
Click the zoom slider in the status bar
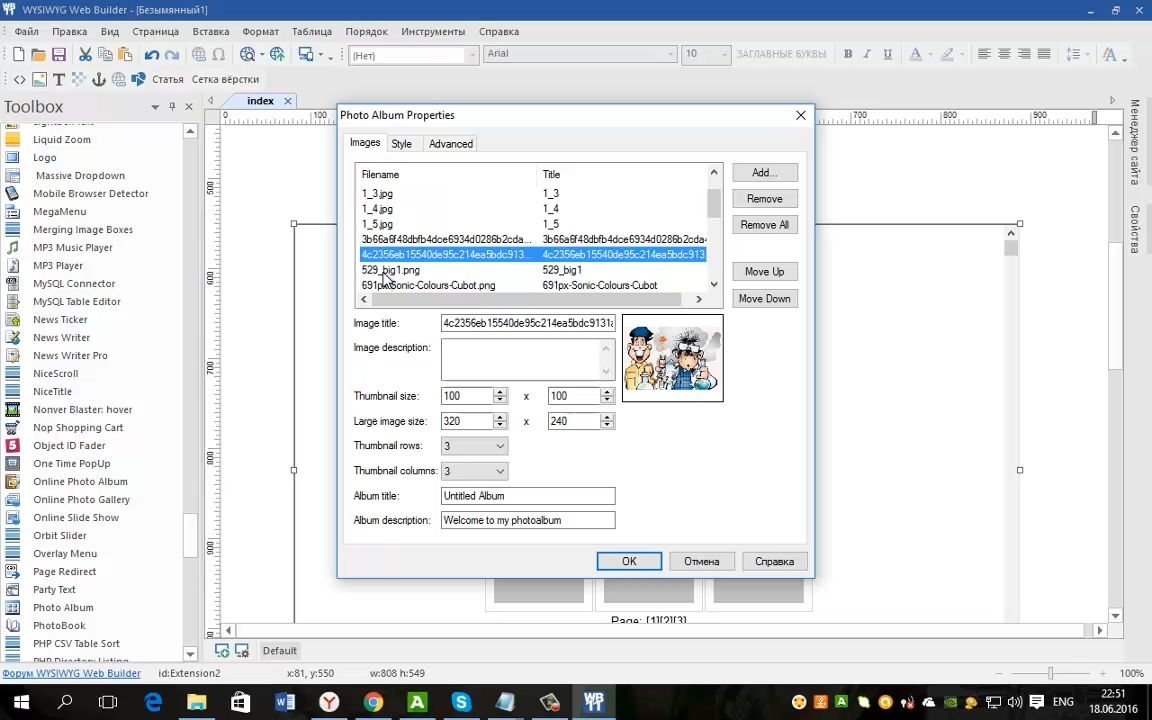coord(1051,673)
